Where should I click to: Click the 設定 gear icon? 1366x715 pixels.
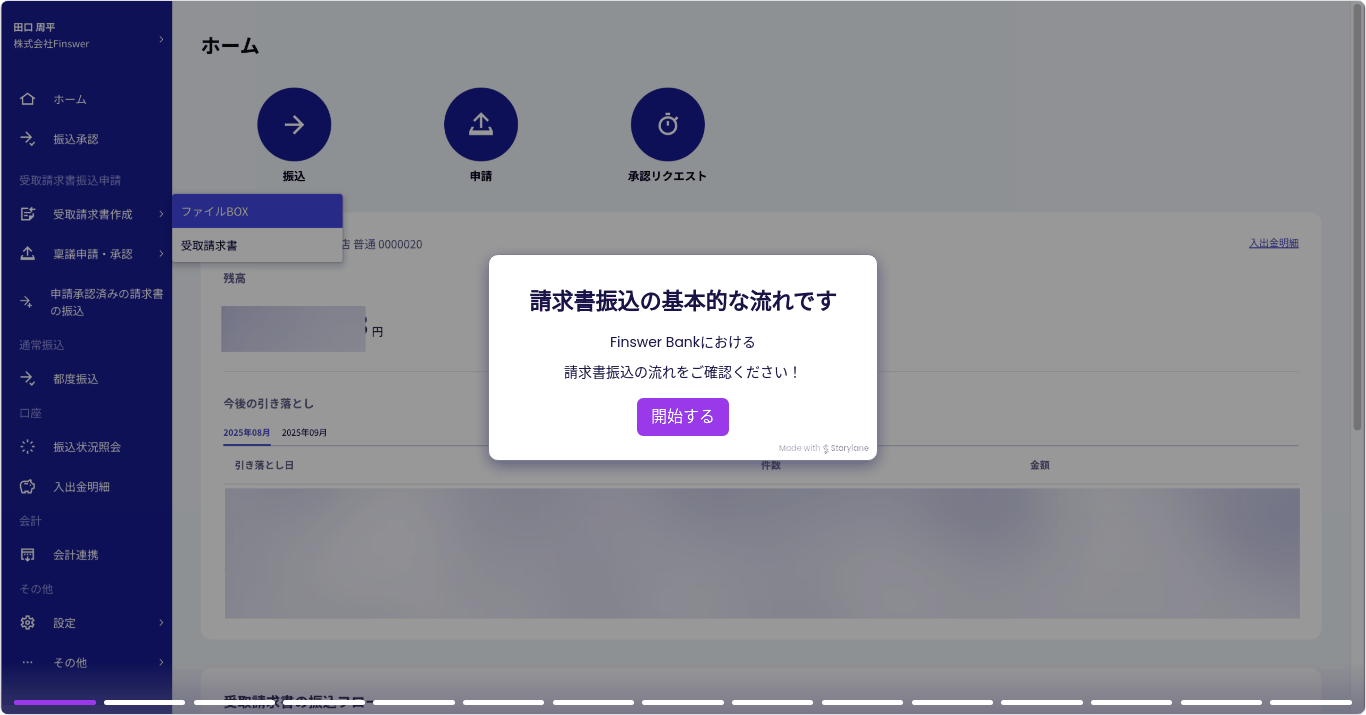28,623
